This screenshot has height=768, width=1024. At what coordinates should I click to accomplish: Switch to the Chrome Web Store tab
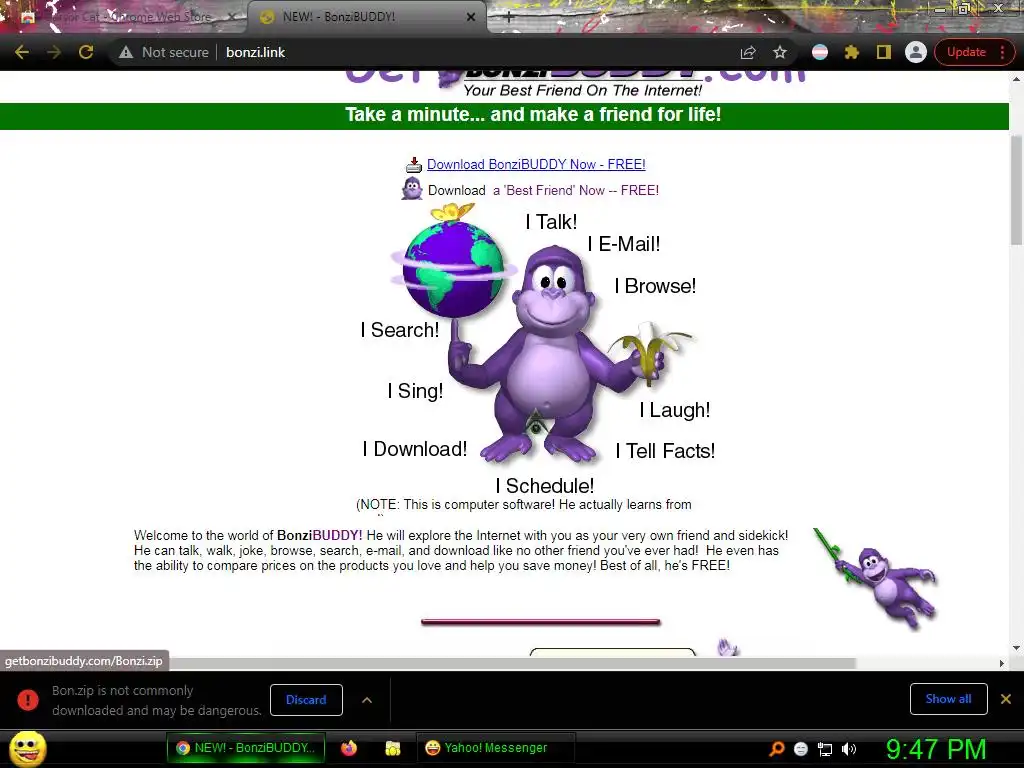[x=127, y=17]
